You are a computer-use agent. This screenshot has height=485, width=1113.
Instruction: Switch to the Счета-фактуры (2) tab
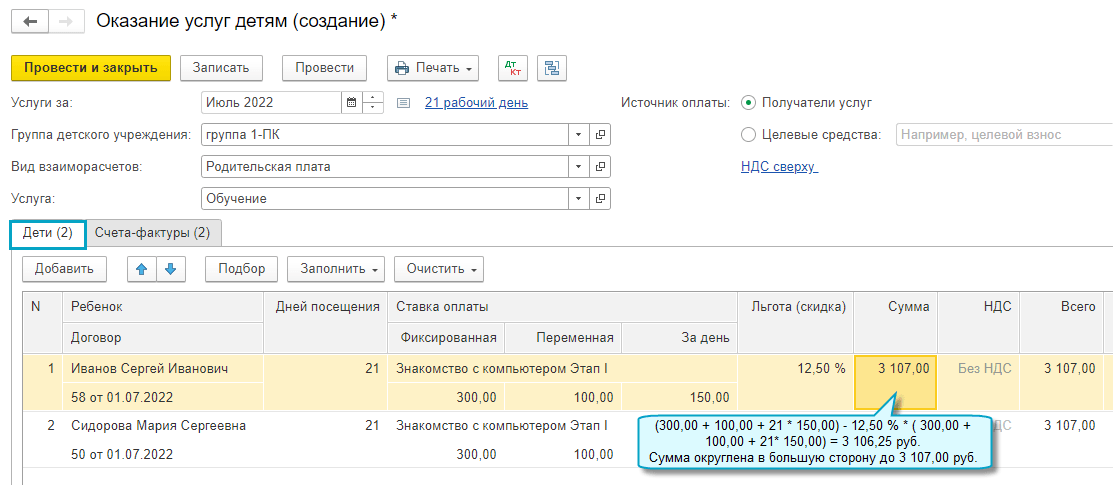[152, 233]
